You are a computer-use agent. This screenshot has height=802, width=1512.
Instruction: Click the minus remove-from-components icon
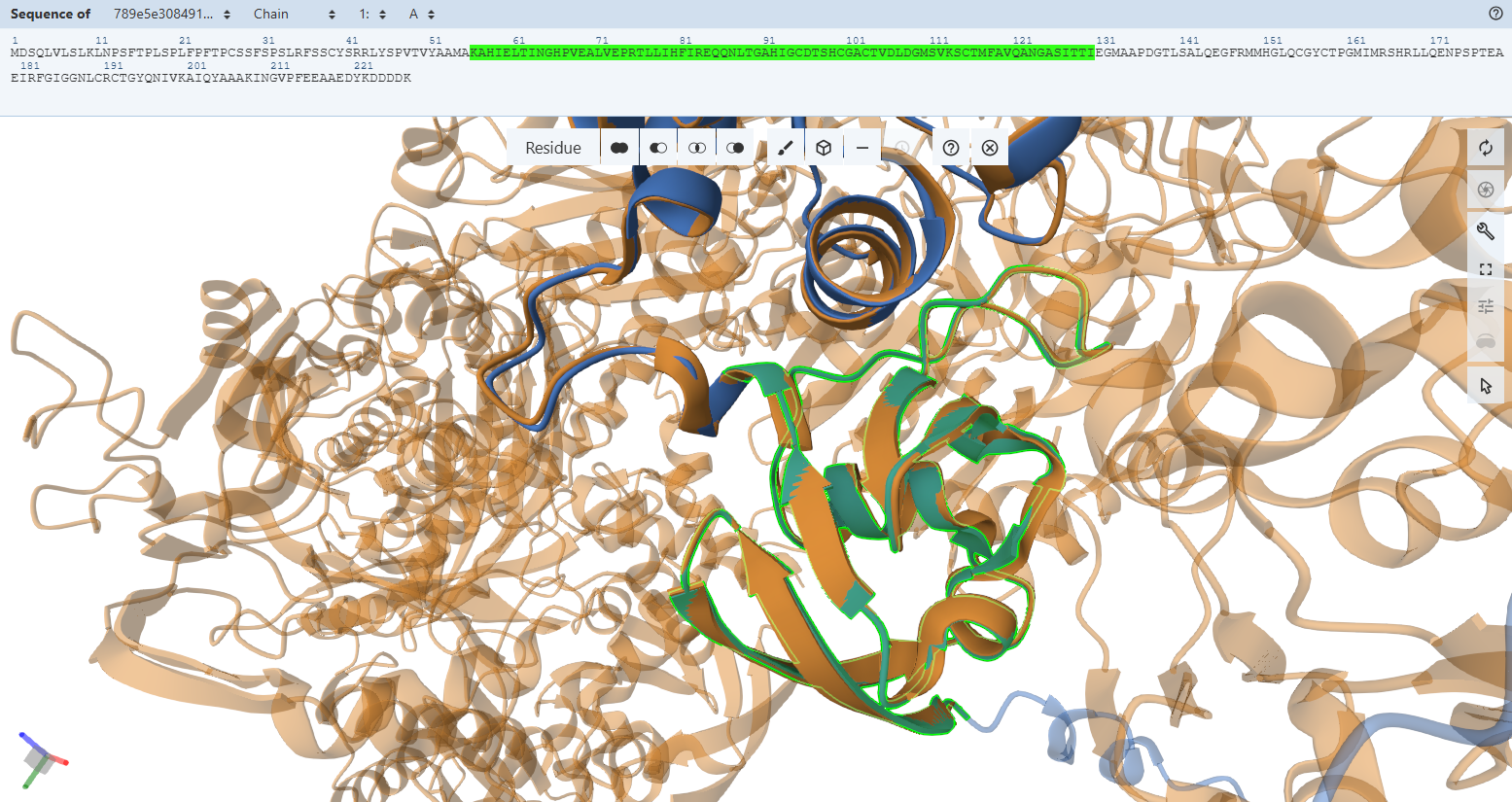[x=862, y=148]
